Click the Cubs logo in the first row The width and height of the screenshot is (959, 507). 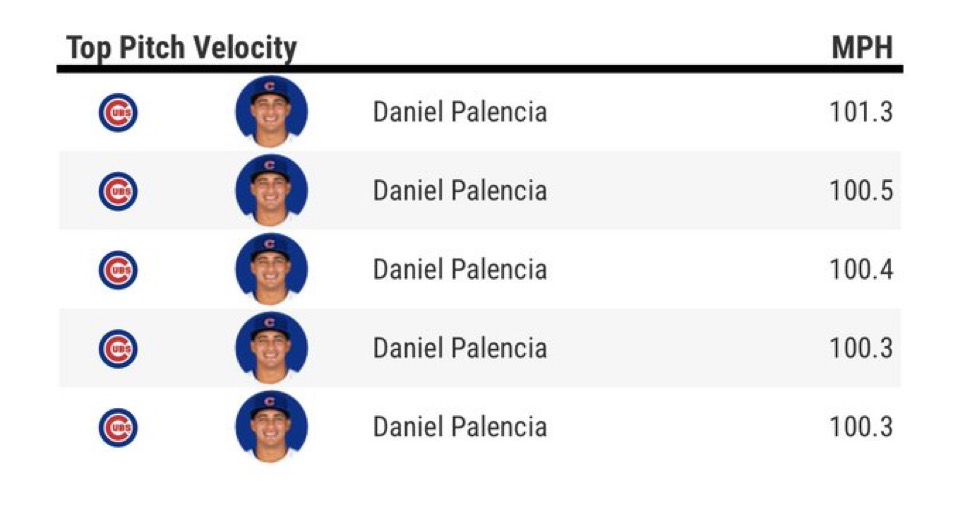point(118,112)
